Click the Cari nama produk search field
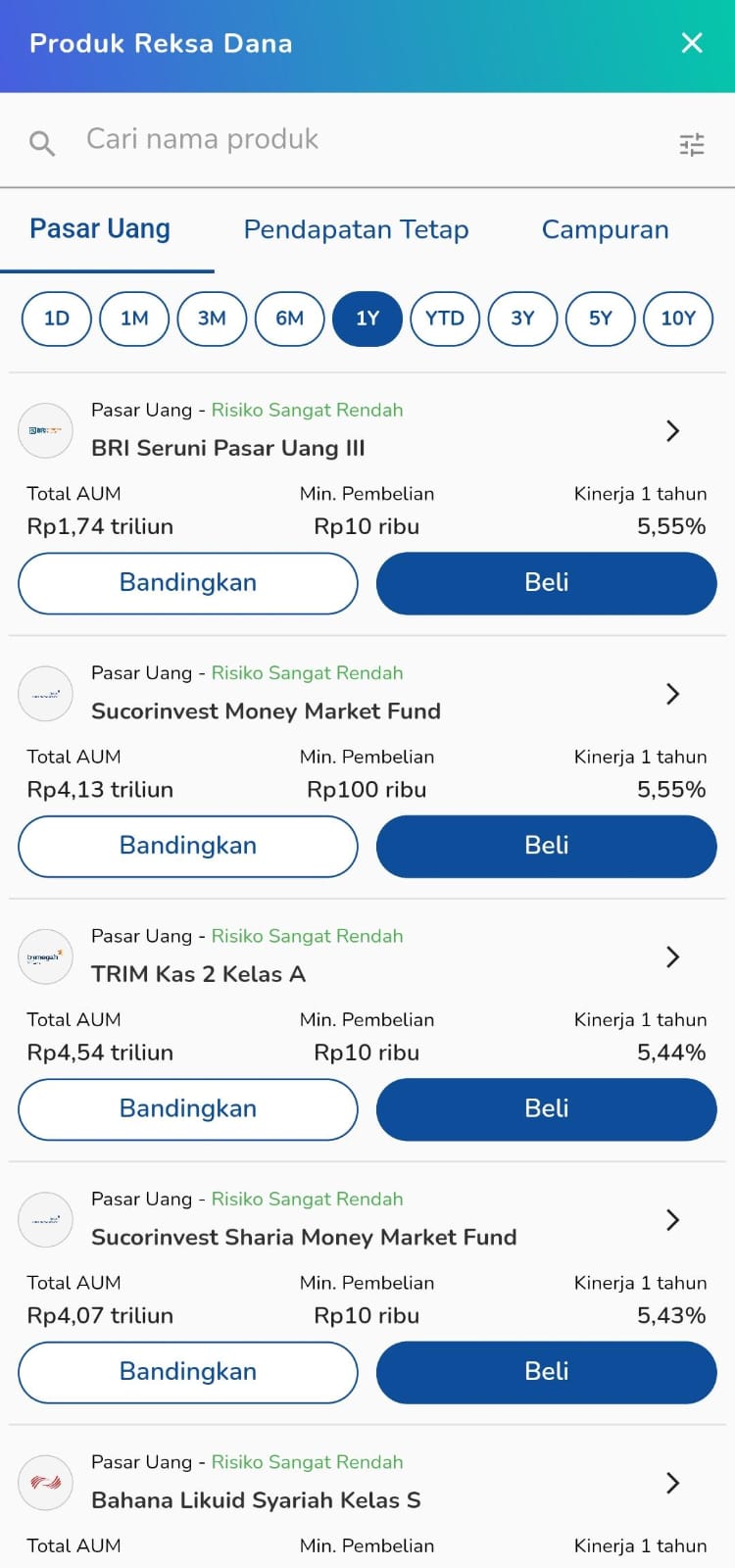This screenshot has height=1568, width=735. point(353,140)
